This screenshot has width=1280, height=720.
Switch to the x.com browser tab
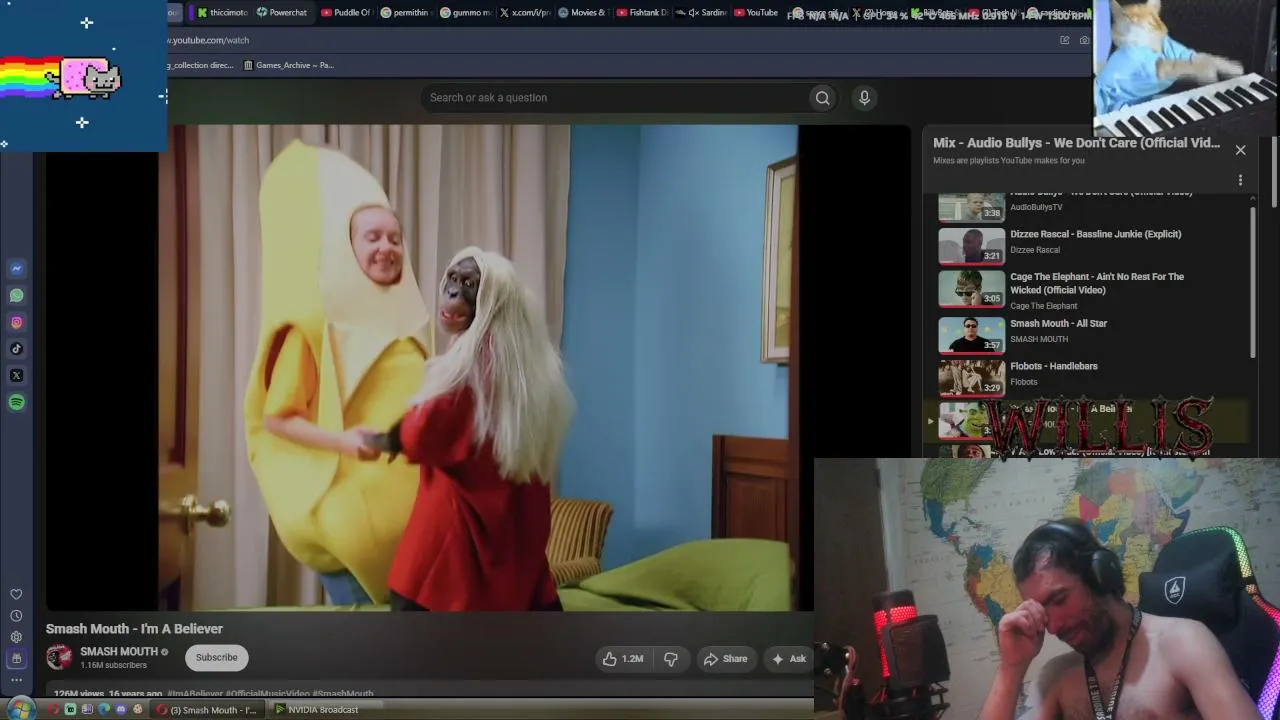point(524,13)
